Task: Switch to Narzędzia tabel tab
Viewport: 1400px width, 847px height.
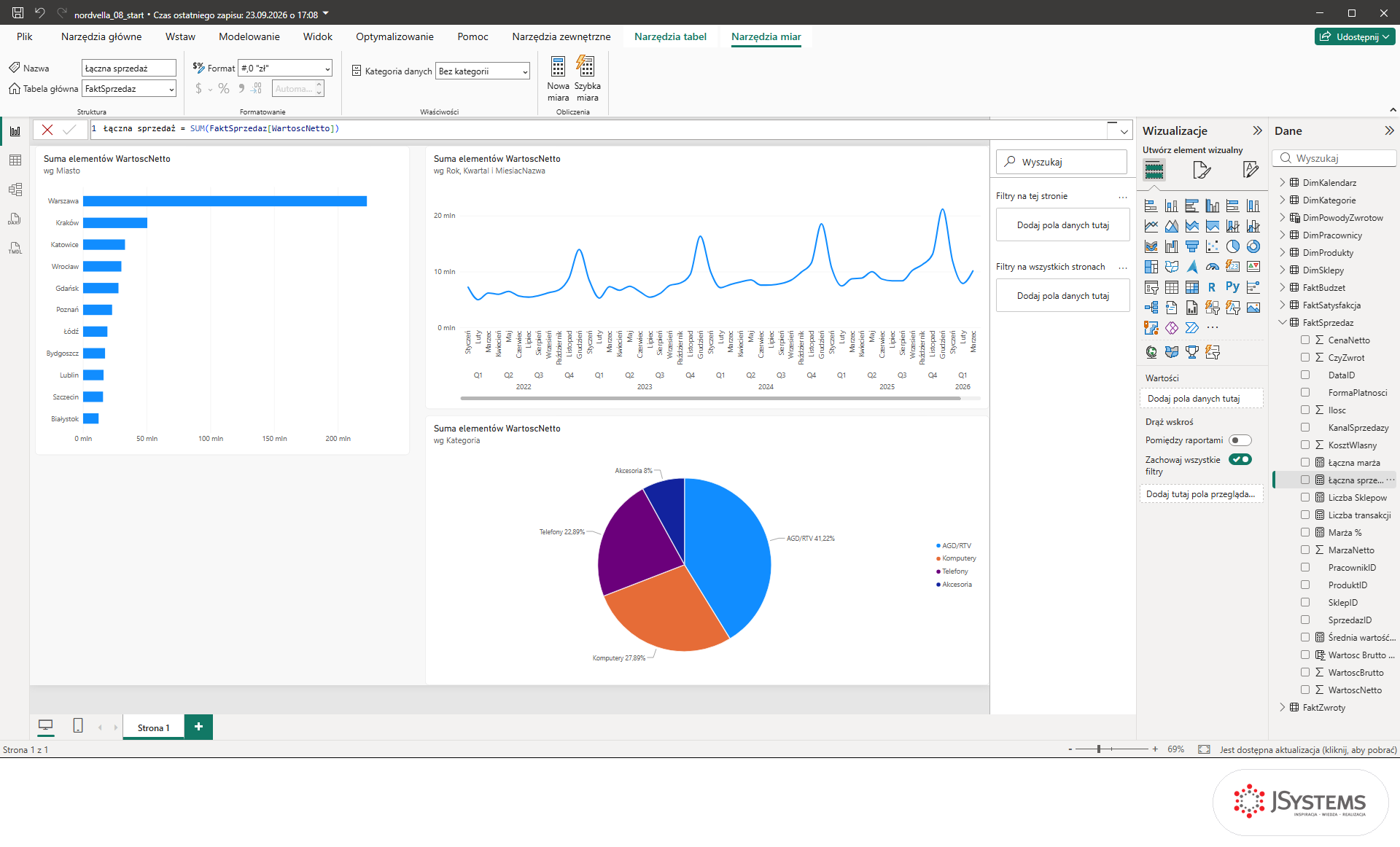Action: pos(670,36)
